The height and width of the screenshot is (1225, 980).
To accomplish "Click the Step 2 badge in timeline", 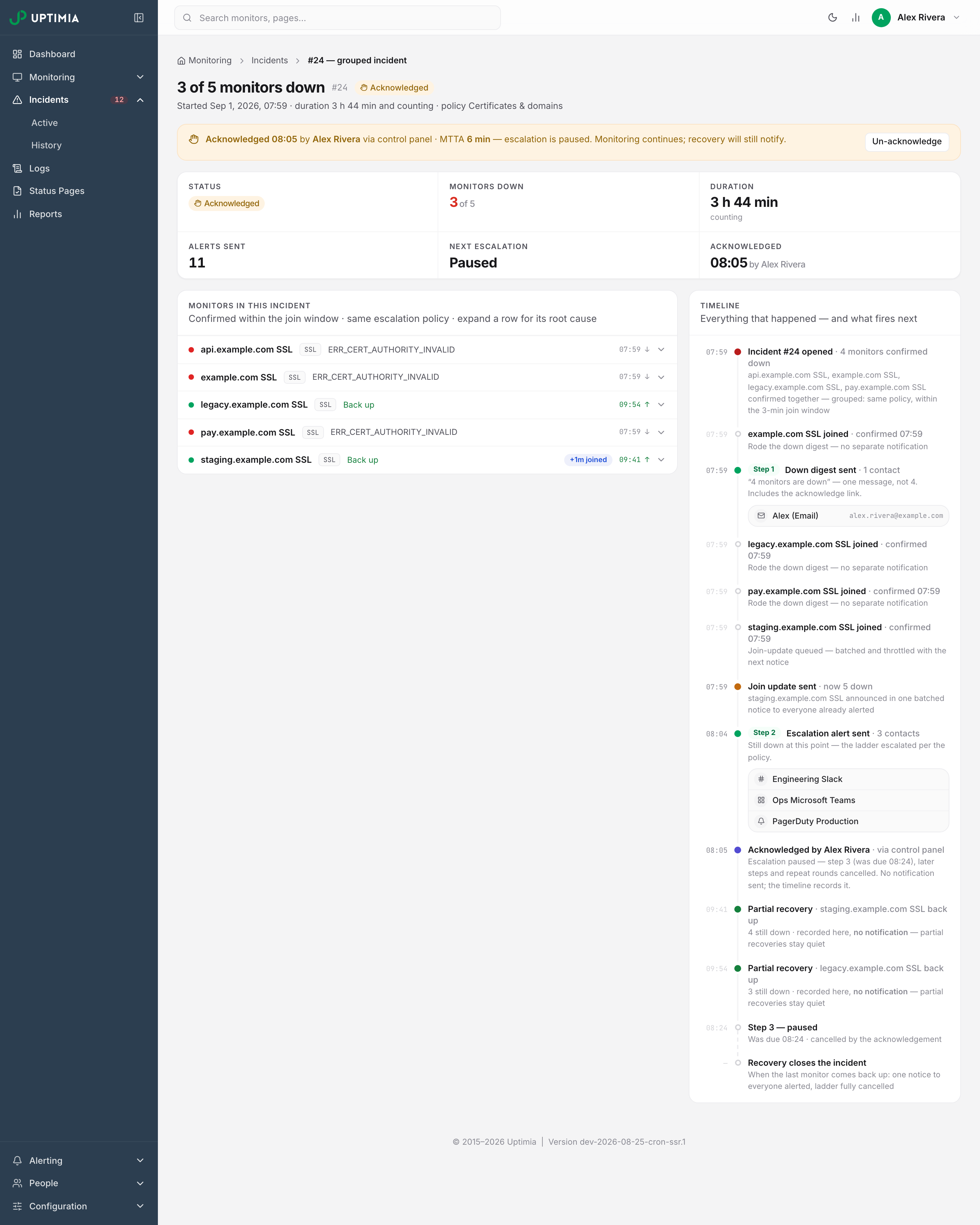I will click(764, 733).
